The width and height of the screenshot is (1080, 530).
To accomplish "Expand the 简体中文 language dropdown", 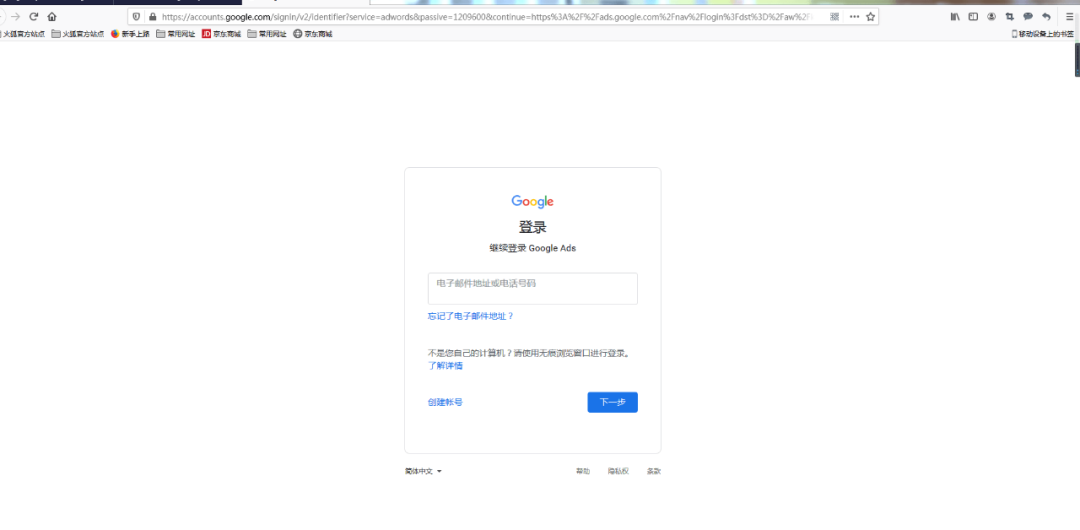I will point(423,471).
